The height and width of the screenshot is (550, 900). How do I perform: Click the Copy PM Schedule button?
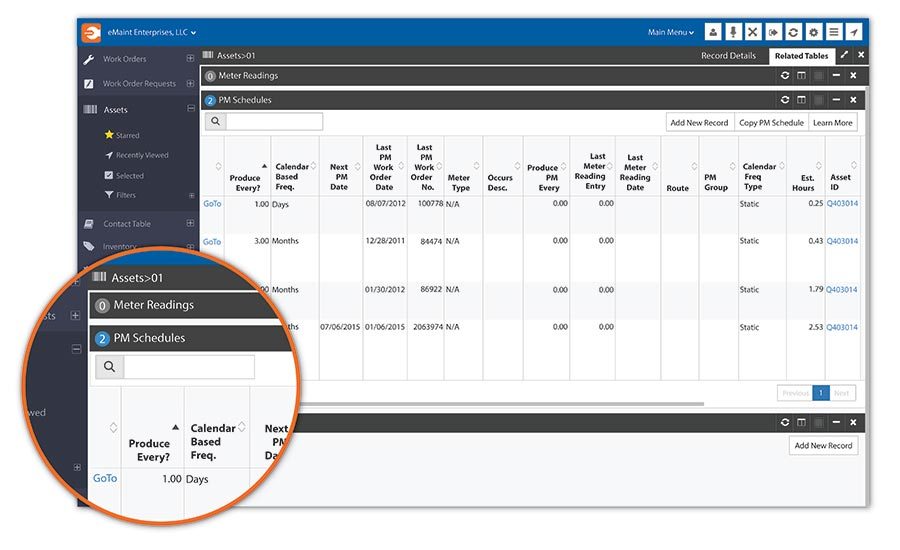coord(771,122)
